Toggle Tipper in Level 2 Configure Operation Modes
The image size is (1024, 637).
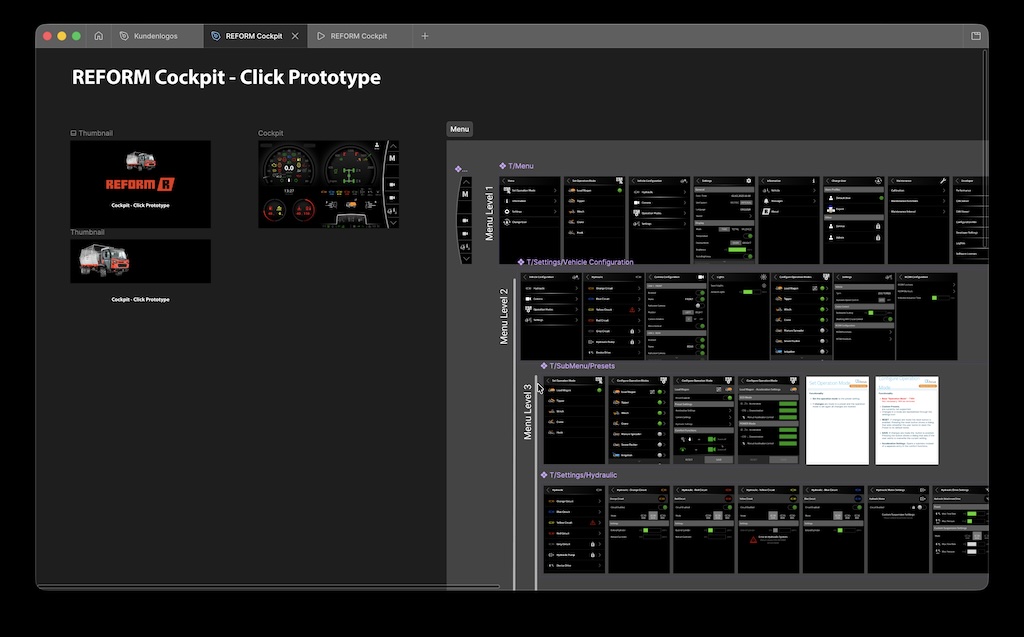click(x=822, y=299)
